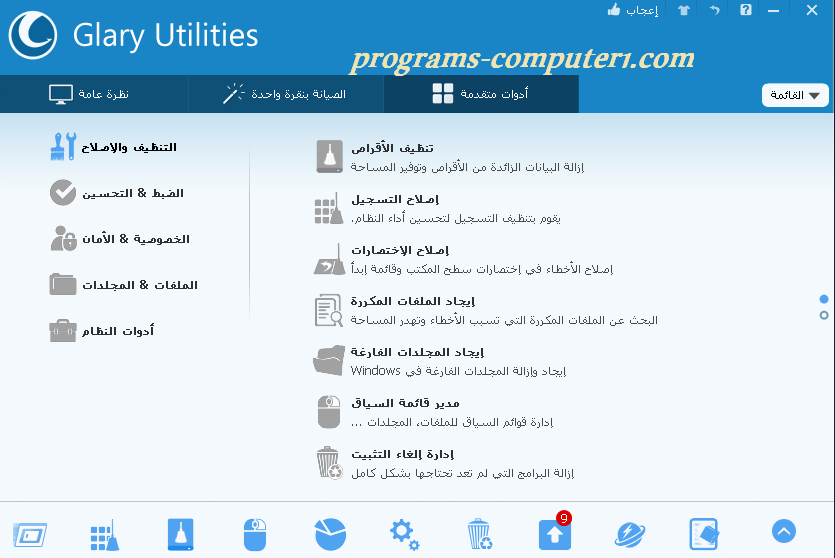The image size is (835, 558).
Task: Click the folder category icon
Action: 63,284
